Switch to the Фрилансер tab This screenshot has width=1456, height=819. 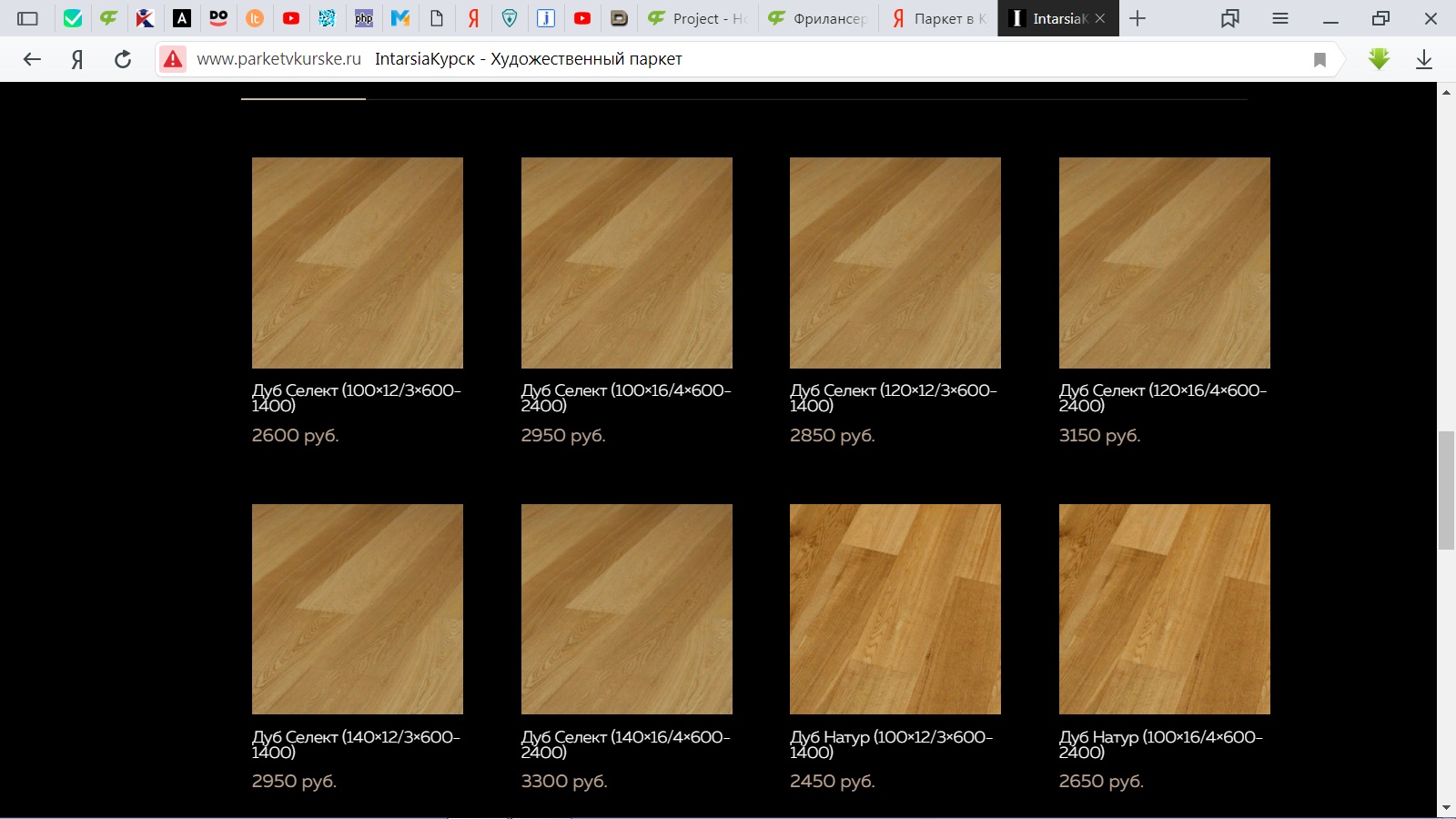(818, 18)
